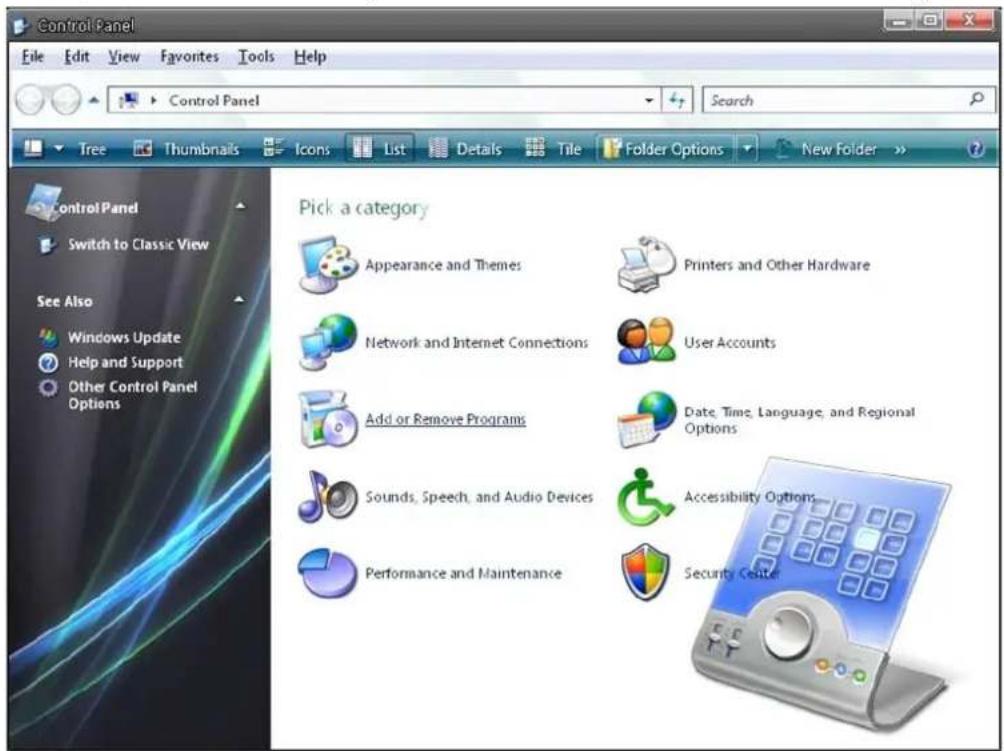The width and height of the screenshot is (1004, 751).
Task: Click the Control Panel title bar icon
Action: tap(21, 26)
